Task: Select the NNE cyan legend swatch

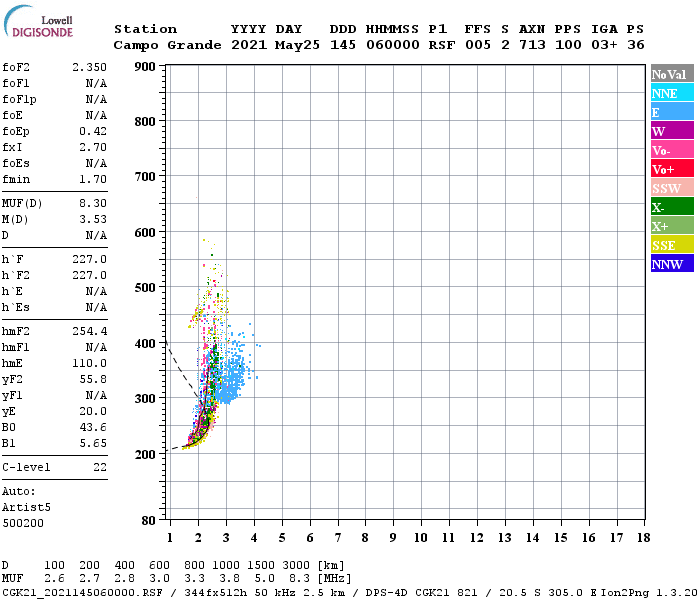Action: click(672, 93)
